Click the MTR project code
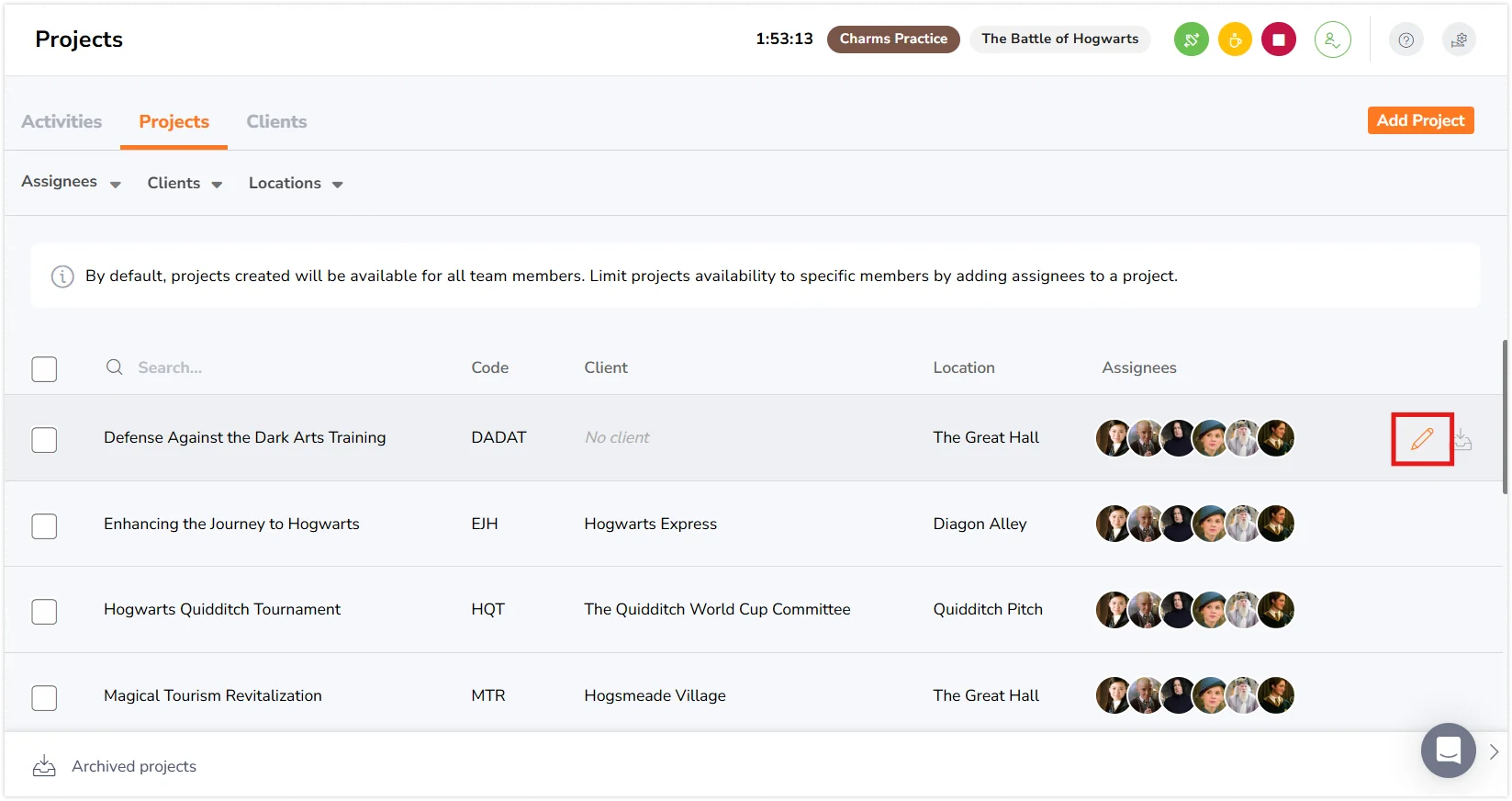Image resolution: width=1512 pixels, height=801 pixels. coord(488,695)
